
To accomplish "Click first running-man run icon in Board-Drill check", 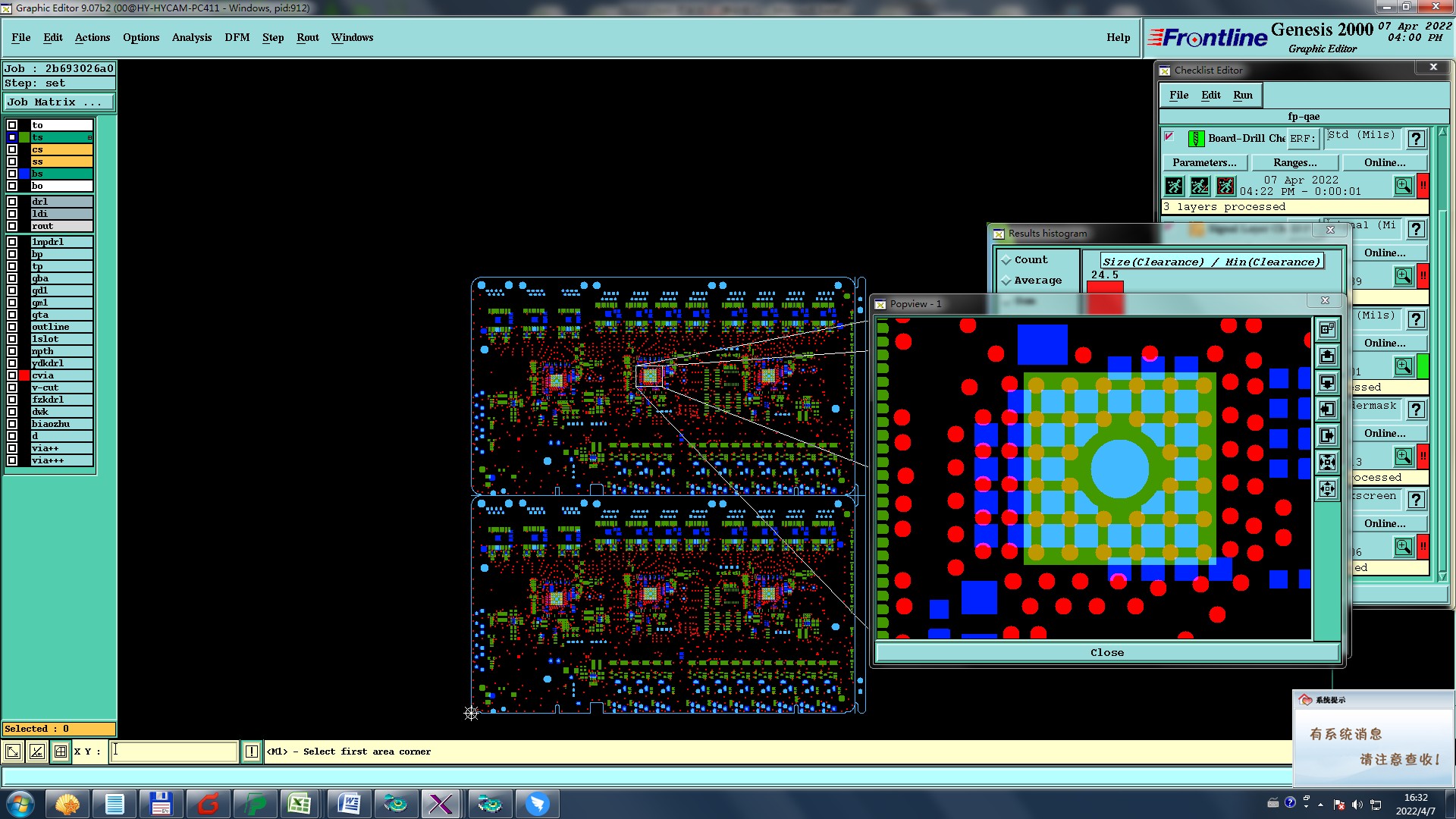I will coord(1174,186).
